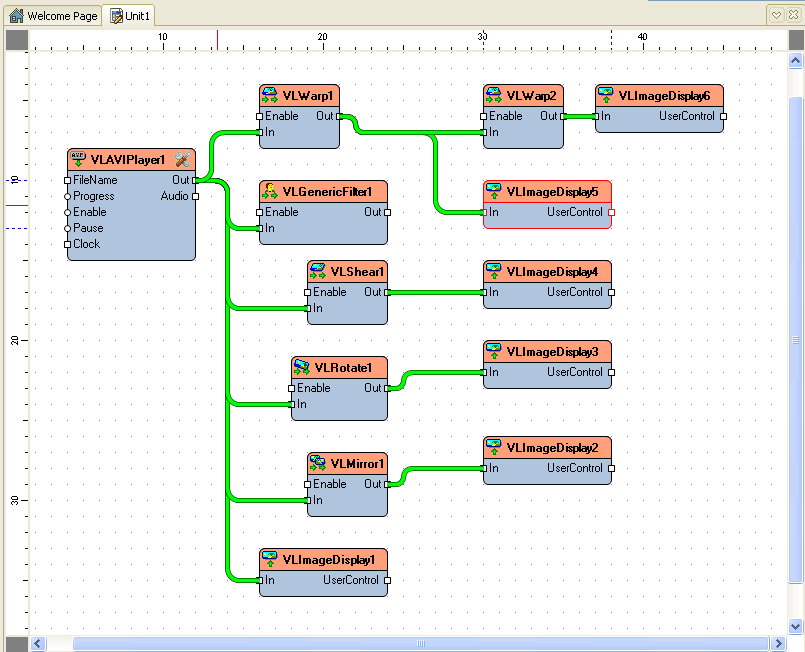Toggle the Progress pin on VLAVIPlayer1

click(69, 196)
